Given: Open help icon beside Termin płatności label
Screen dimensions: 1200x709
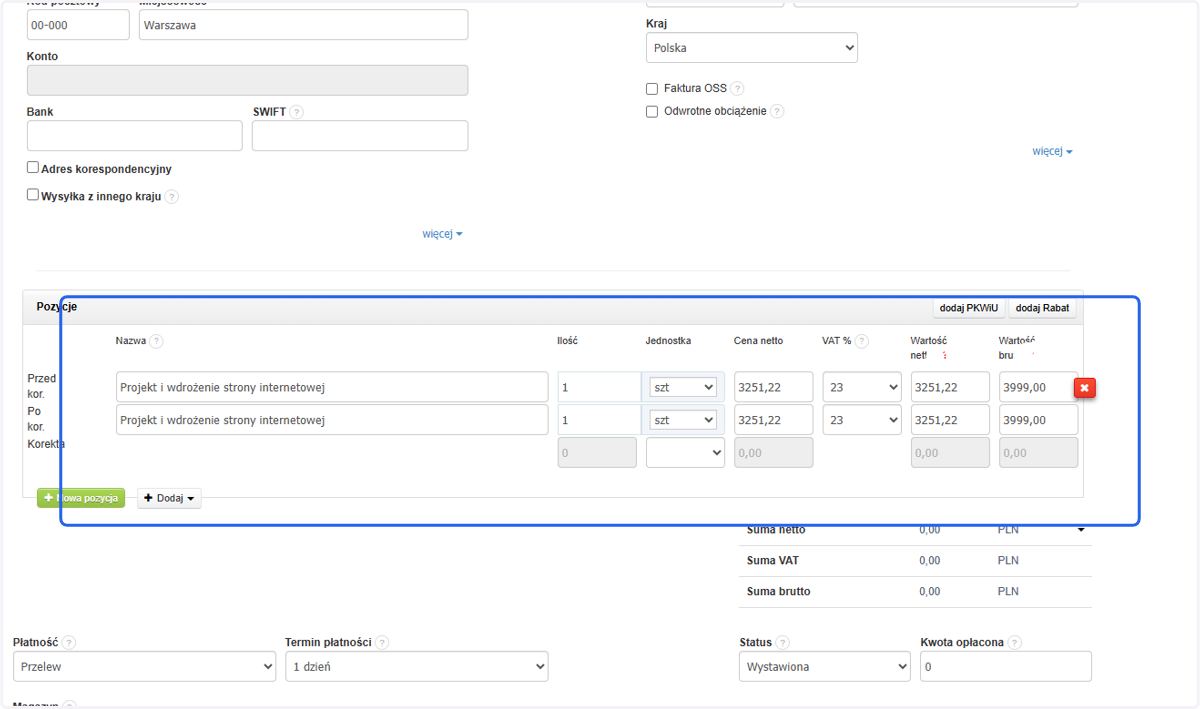Looking at the screenshot, I should (x=382, y=643).
